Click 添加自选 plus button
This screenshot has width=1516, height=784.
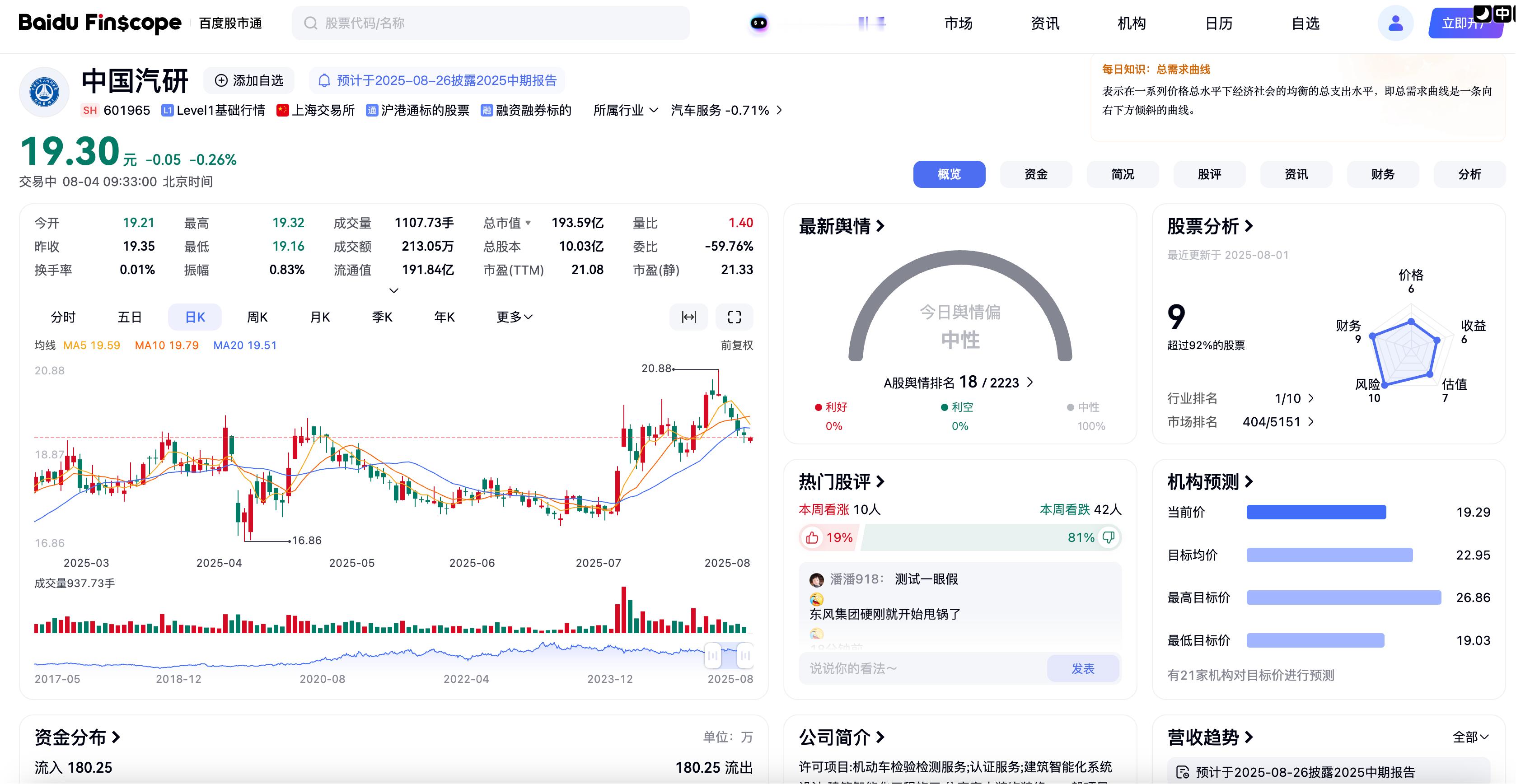click(249, 80)
